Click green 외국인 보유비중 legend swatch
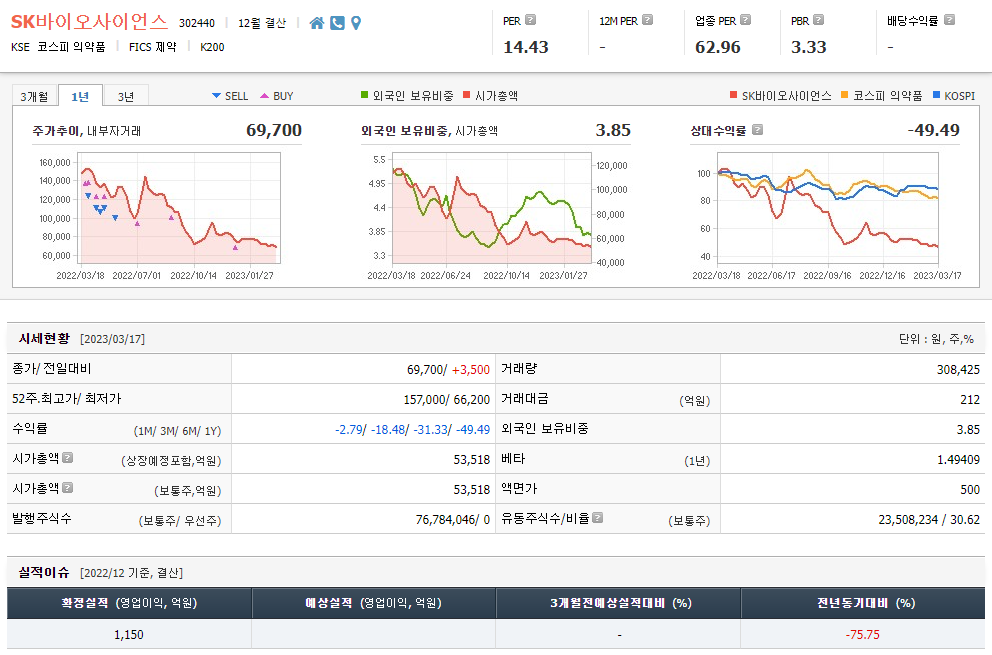Screen dimensions: 992x655 364,95
